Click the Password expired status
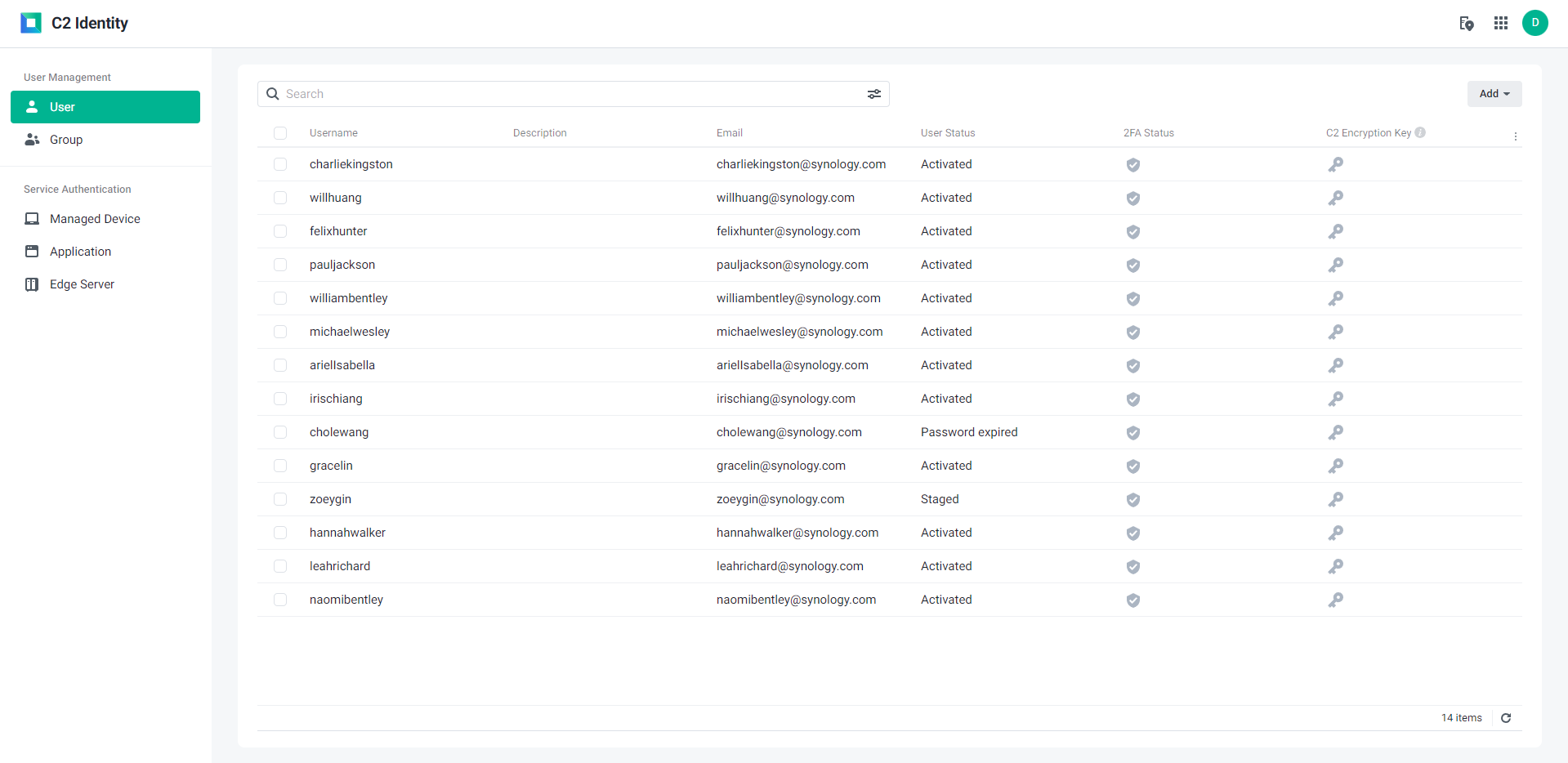Viewport: 1568px width, 763px height. [969, 432]
